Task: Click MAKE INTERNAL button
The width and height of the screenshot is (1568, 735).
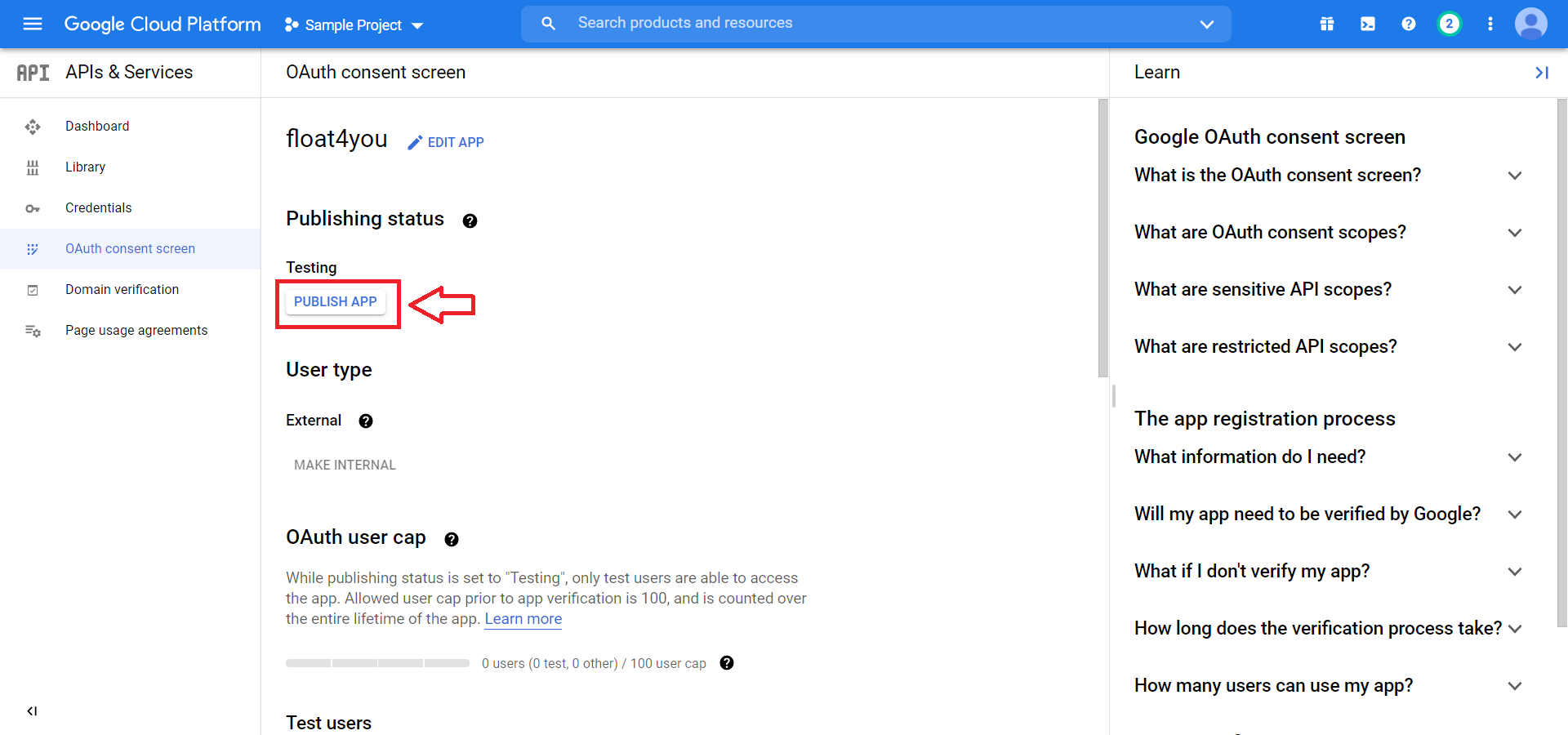Action: 345,465
